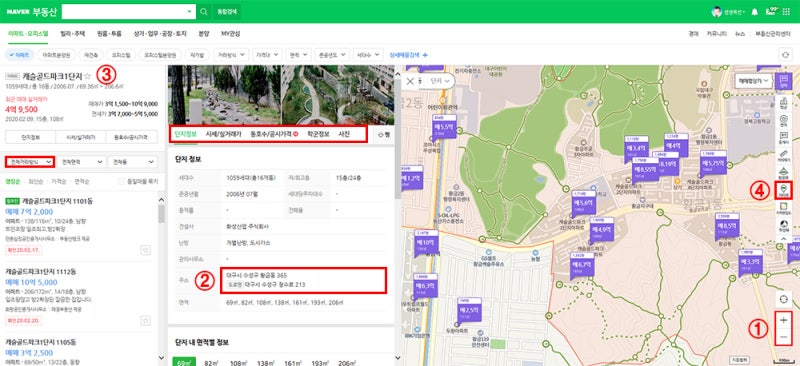Zoom out the map with minus button

coord(783,337)
